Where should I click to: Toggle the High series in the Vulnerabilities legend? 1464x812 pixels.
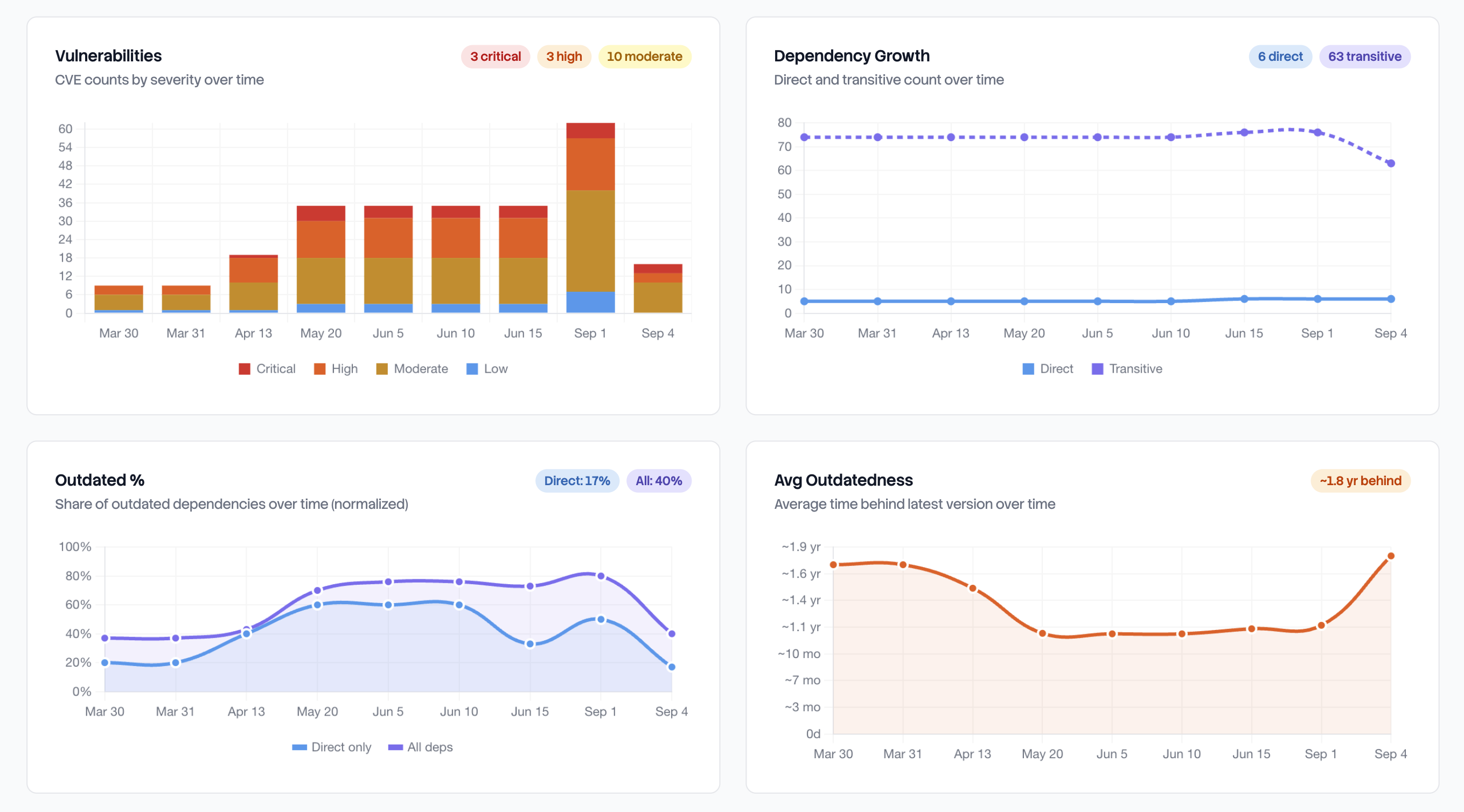coord(336,369)
